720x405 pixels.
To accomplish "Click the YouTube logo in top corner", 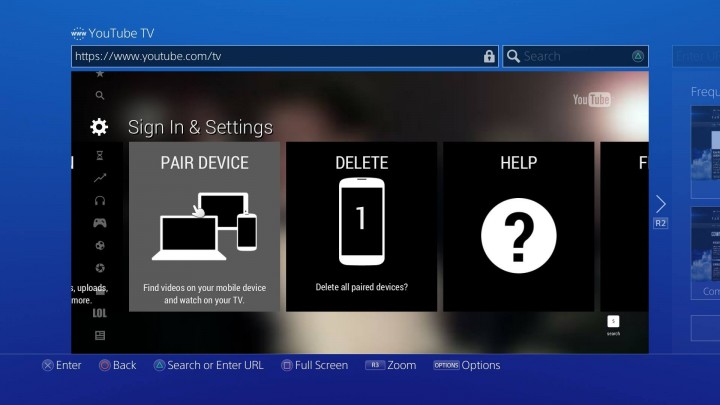I will click(591, 99).
